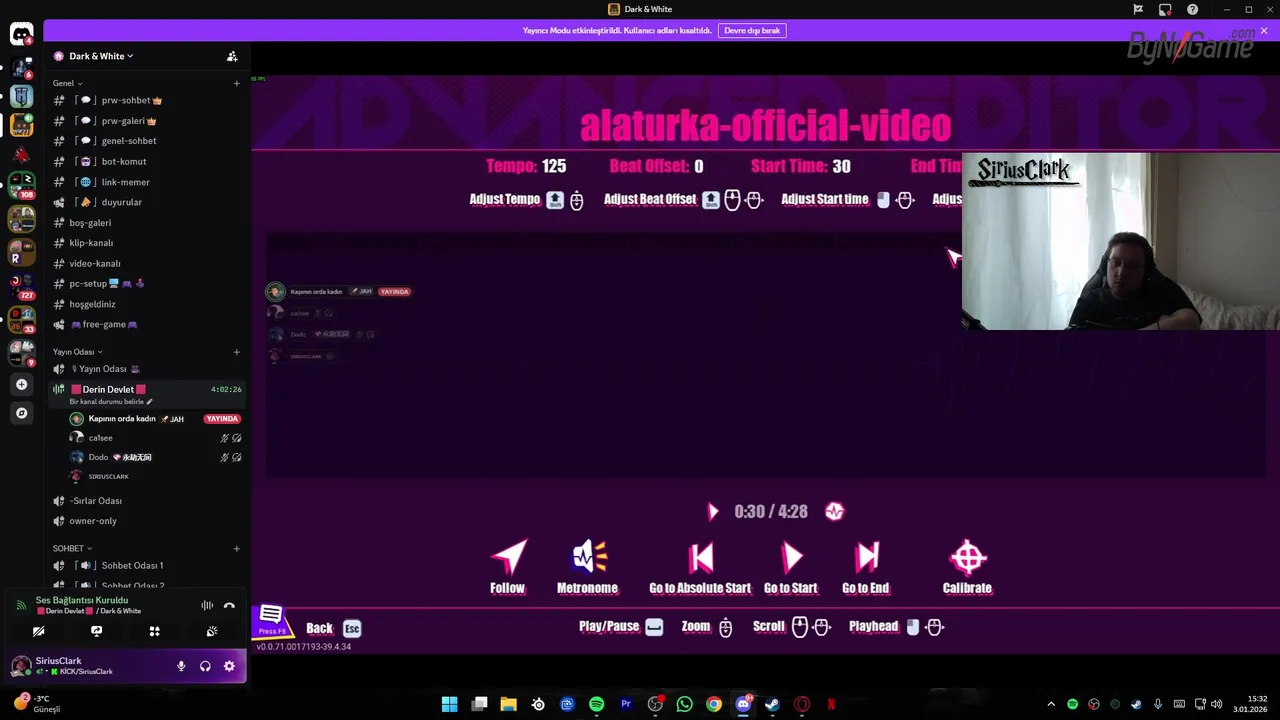Open Discord direct messages home icon
The width and height of the screenshot is (1280, 720).
[x=22, y=35]
